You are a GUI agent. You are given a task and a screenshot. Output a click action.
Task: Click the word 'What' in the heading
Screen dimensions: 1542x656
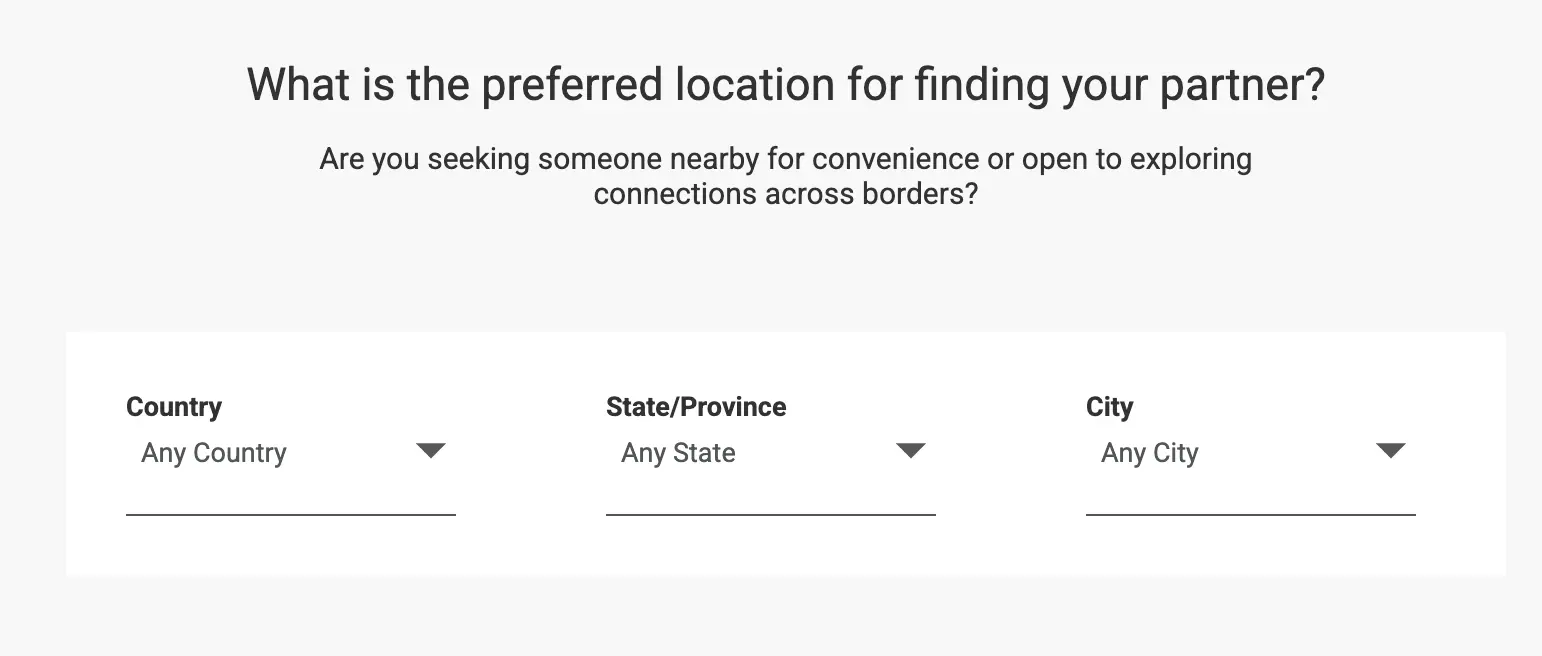298,85
